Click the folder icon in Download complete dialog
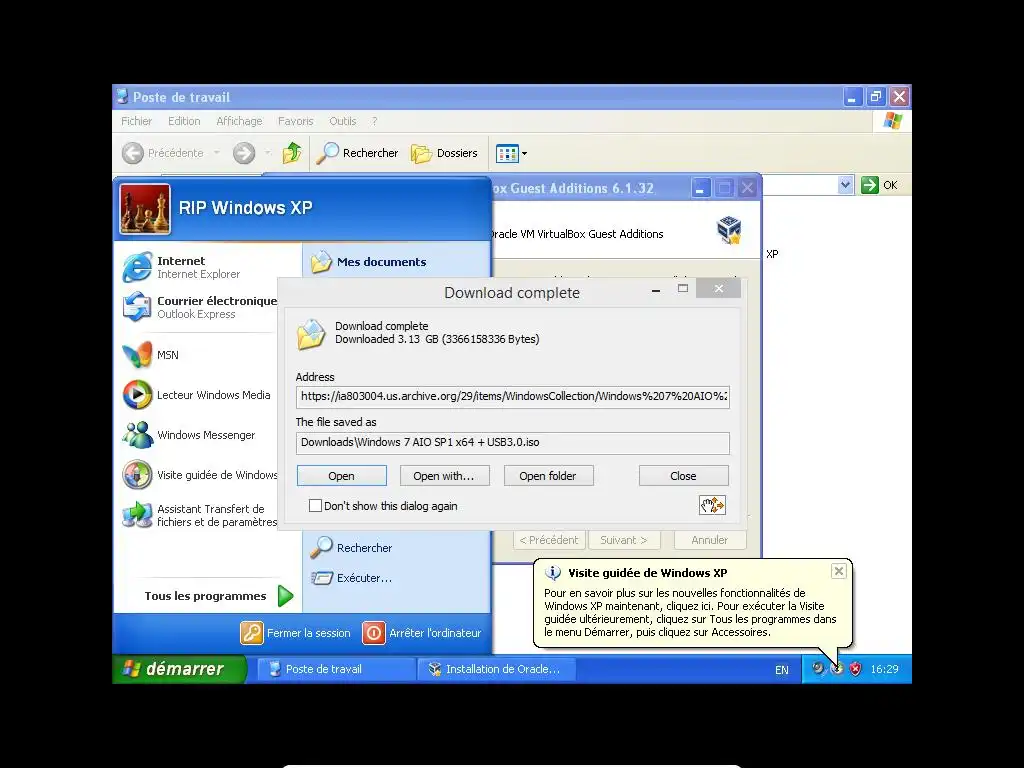This screenshot has width=1024, height=768. coord(311,334)
